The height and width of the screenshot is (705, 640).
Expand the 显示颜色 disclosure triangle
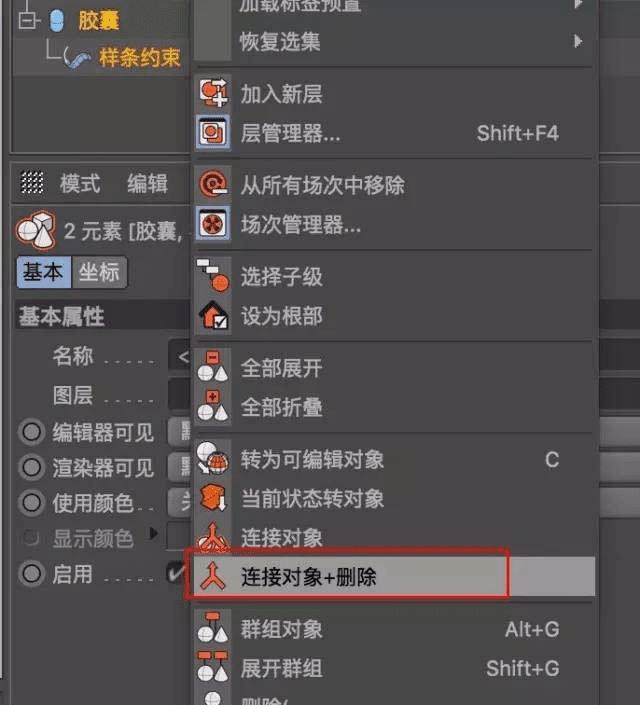(x=153, y=535)
